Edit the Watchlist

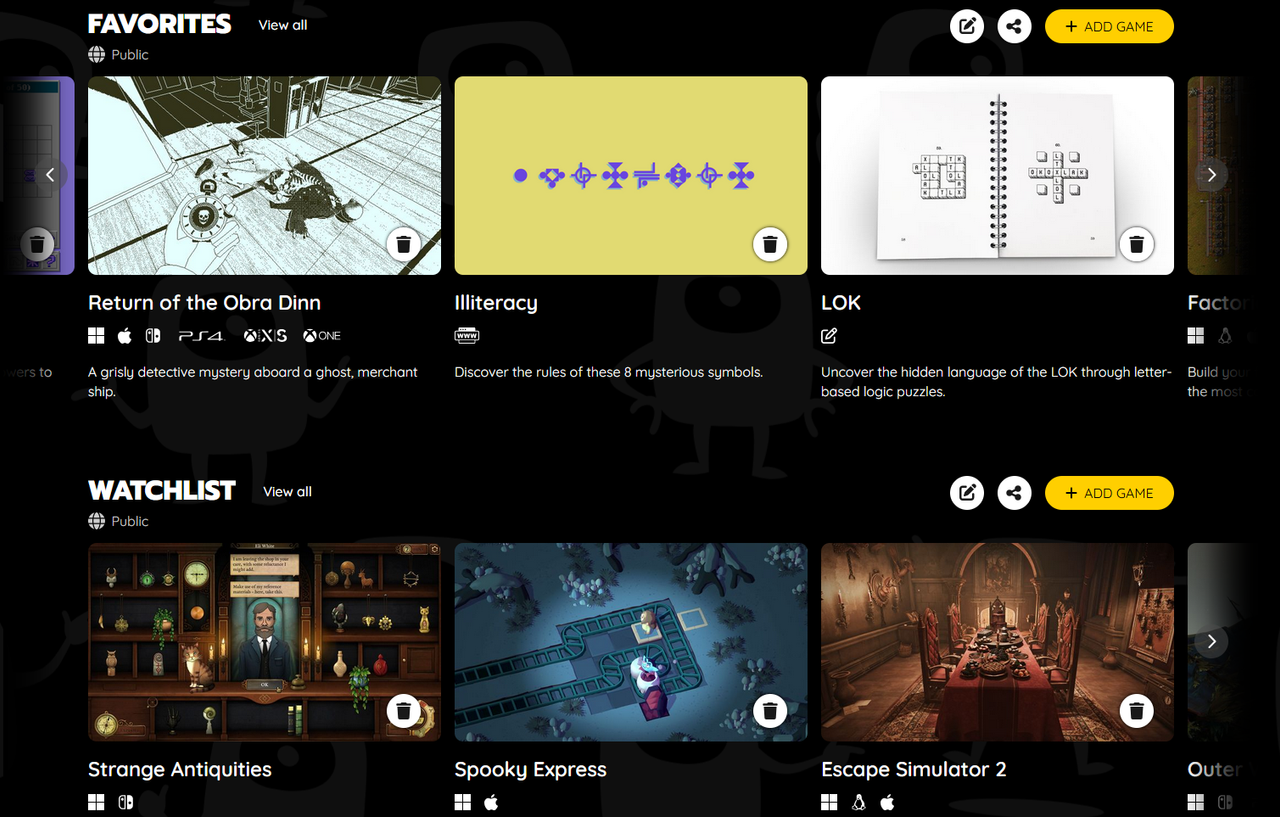[967, 493]
